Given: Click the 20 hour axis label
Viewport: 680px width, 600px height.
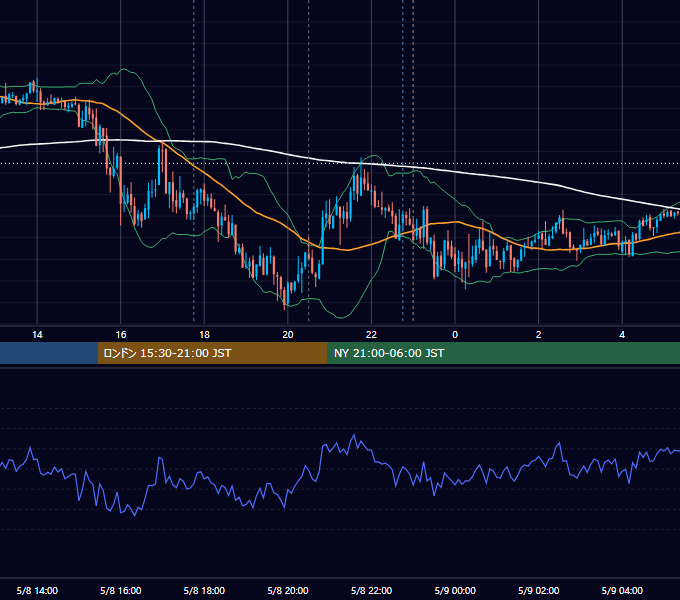Looking at the screenshot, I should (288, 335).
